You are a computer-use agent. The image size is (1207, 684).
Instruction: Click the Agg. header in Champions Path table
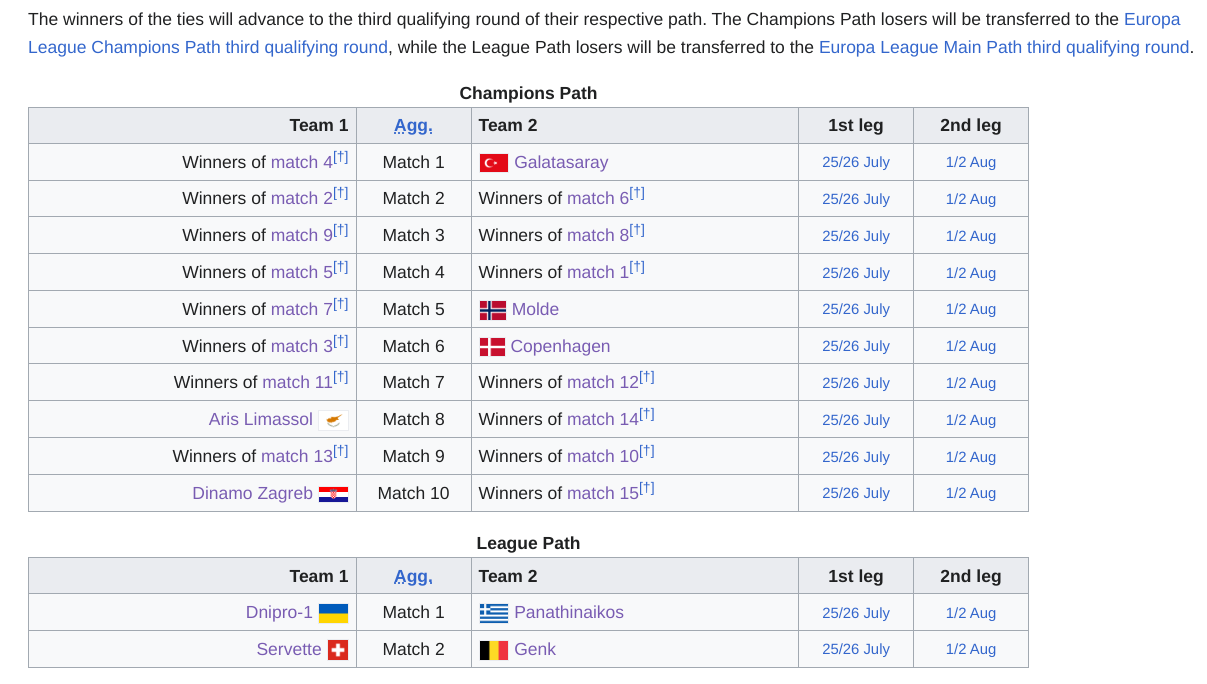(413, 125)
